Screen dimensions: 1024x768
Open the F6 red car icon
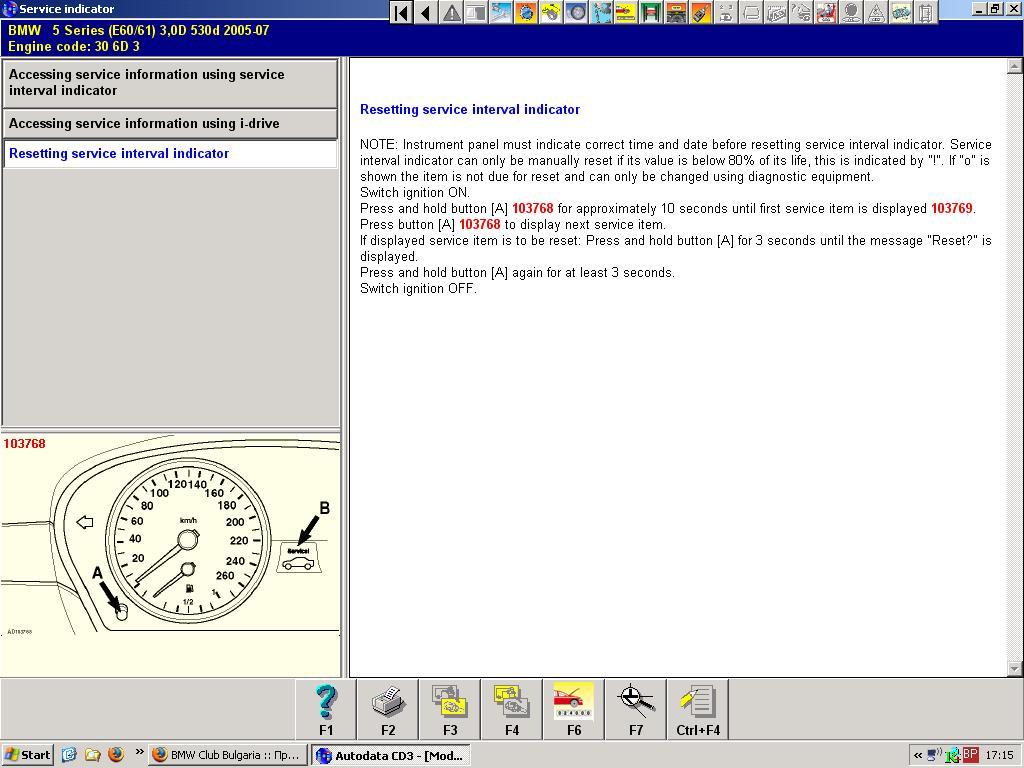574,709
